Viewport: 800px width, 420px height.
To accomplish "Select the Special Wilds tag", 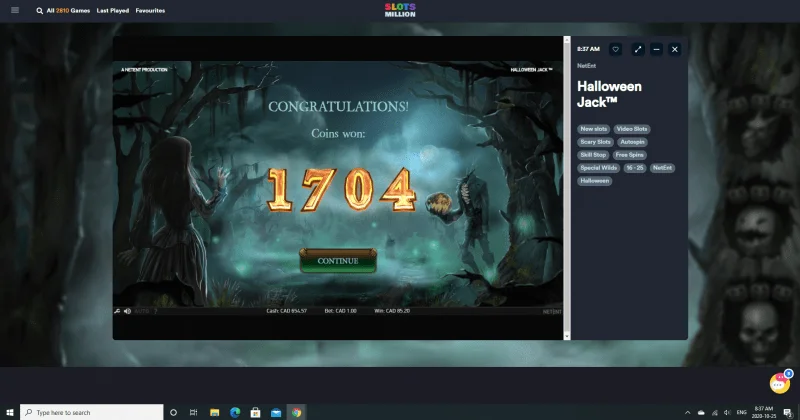I will tap(598, 168).
